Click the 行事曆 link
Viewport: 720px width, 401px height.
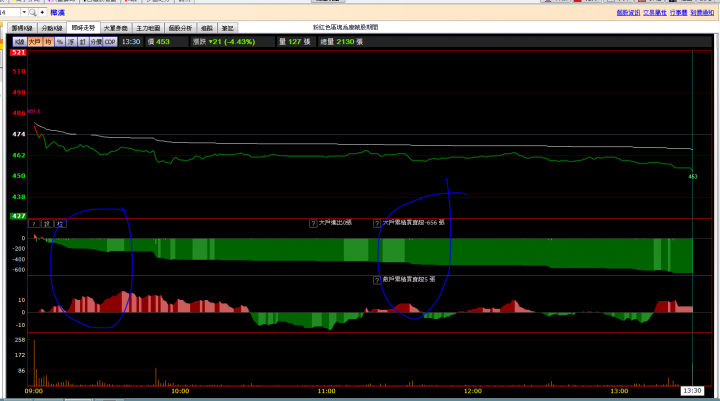(x=678, y=13)
